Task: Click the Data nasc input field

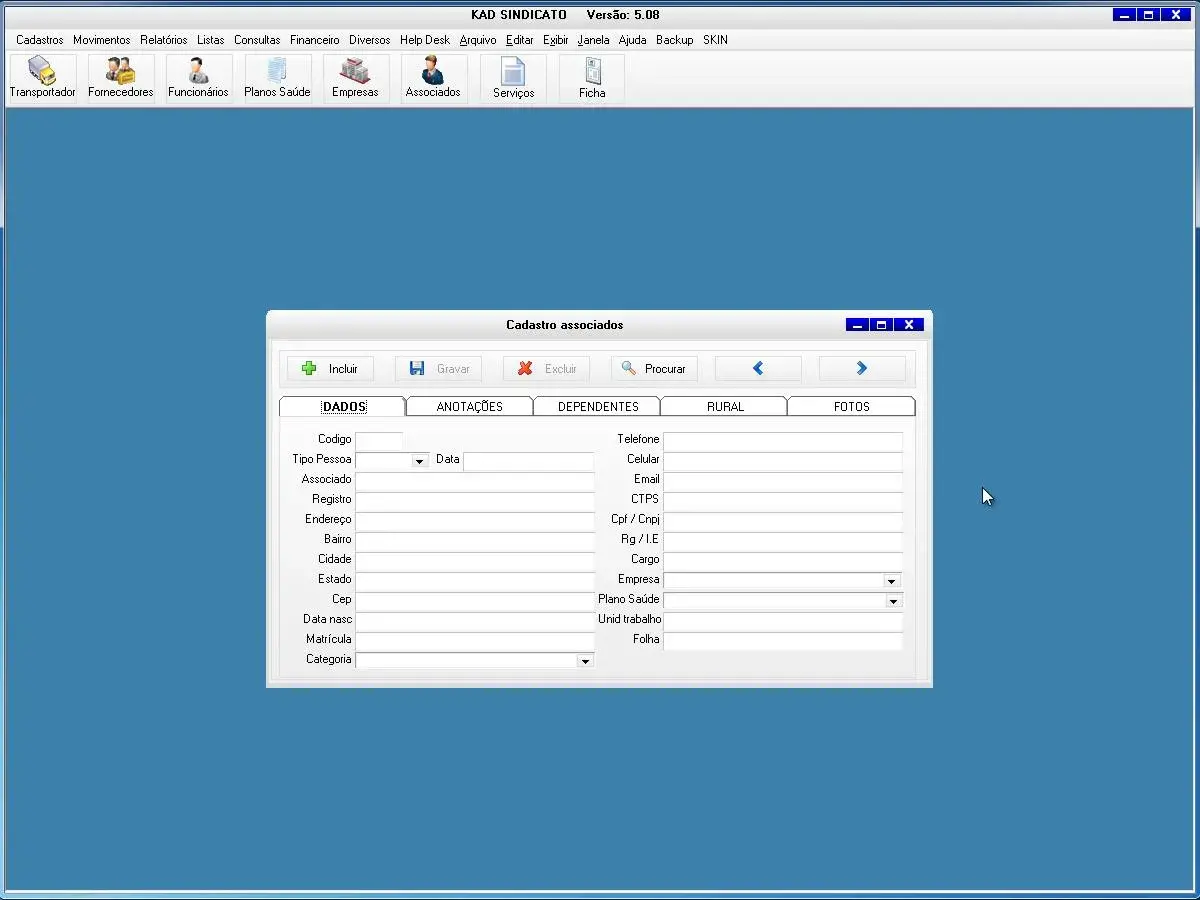Action: [x=475, y=621]
